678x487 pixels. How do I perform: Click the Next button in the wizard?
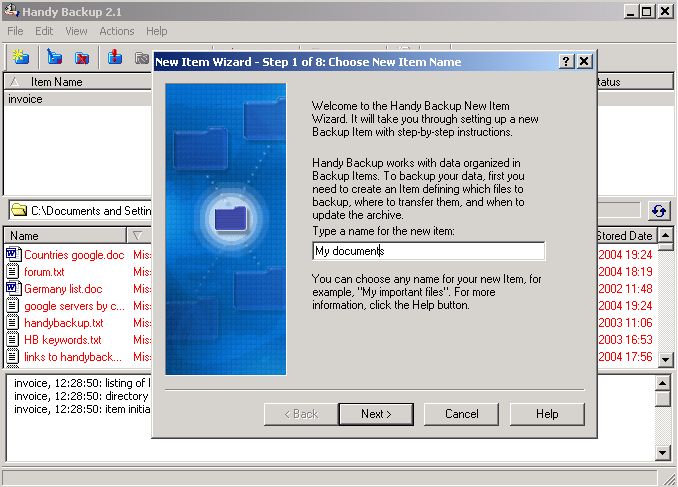coord(376,414)
